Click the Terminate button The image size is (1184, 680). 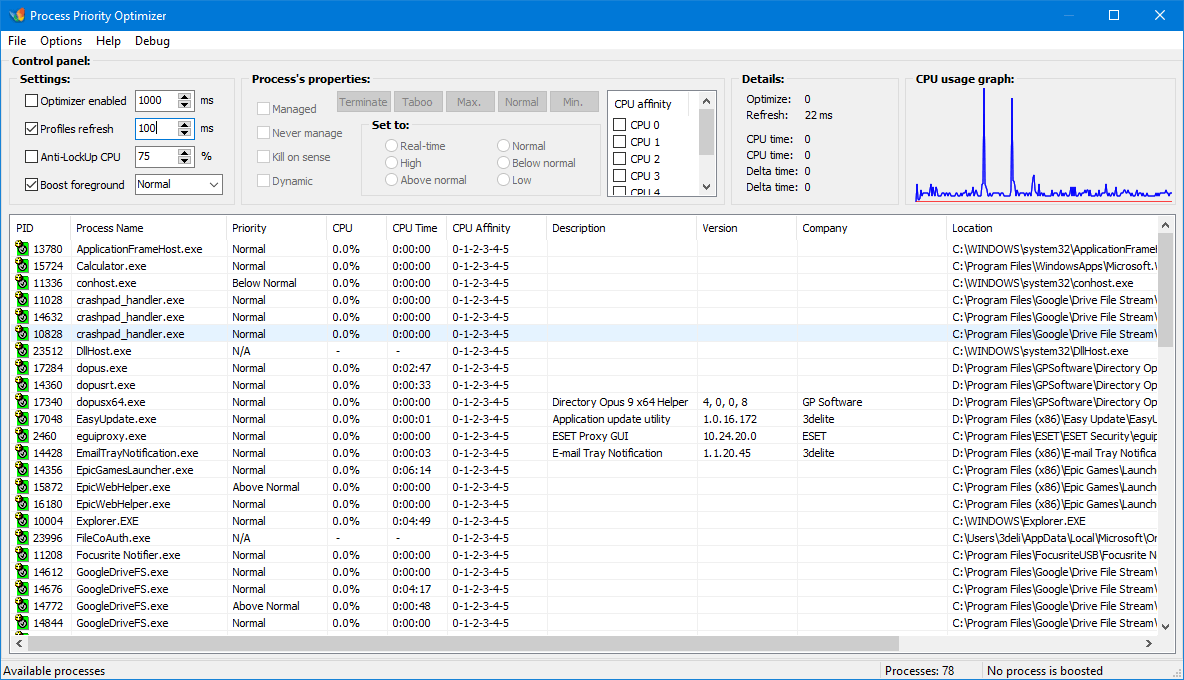[x=362, y=102]
